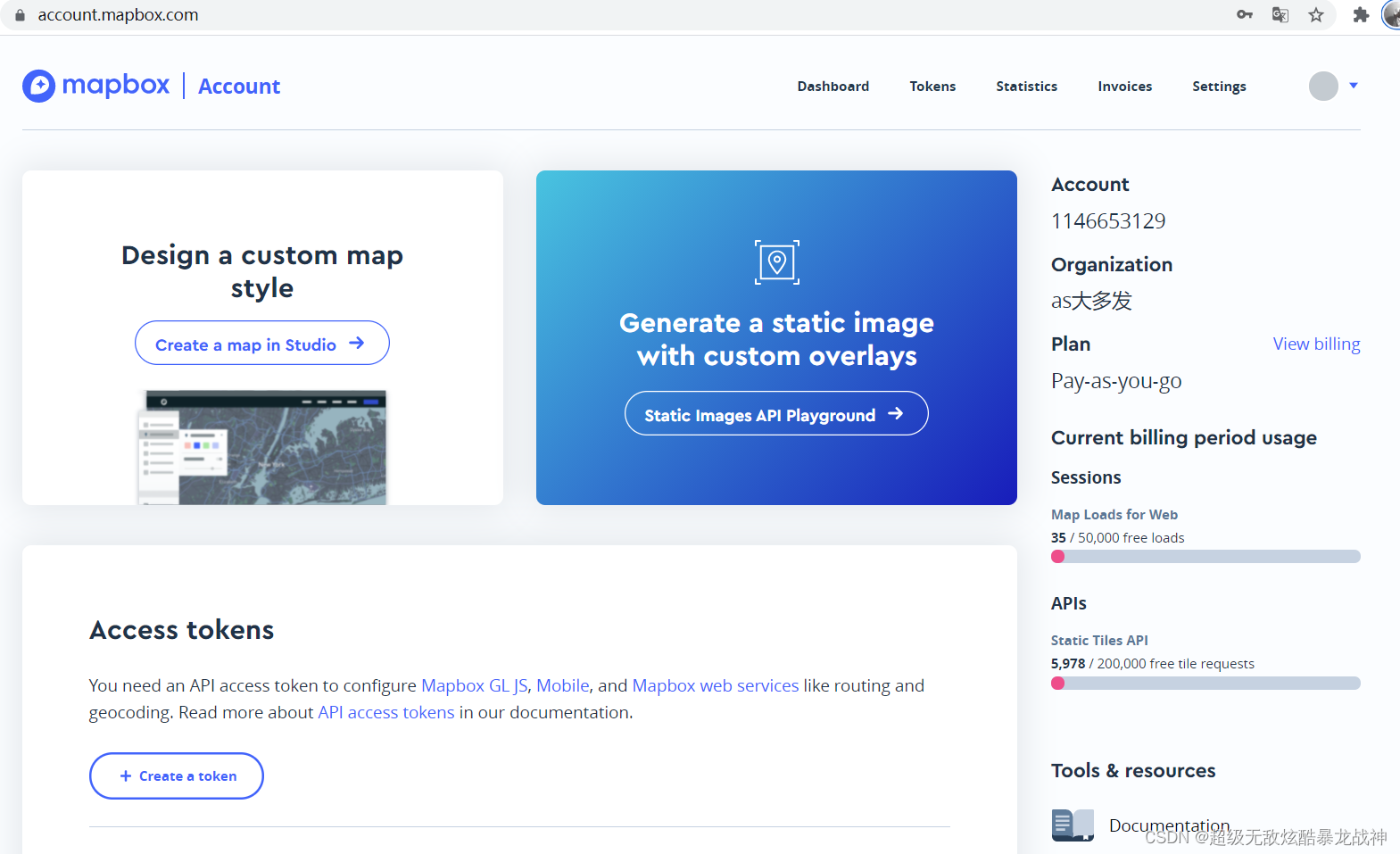Click the Studio map preview thumbnail
The height and width of the screenshot is (854, 1400).
pos(262,447)
